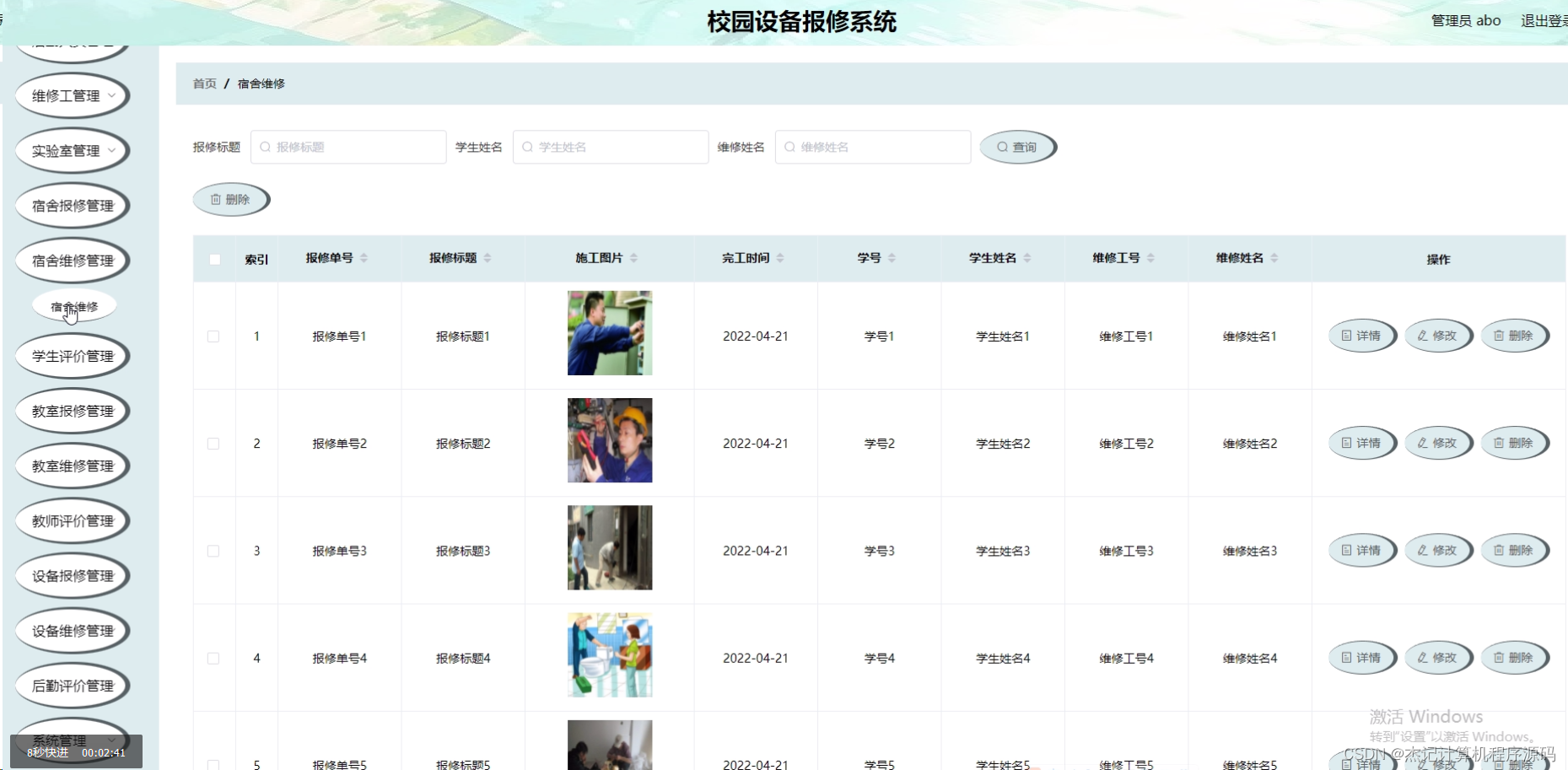
Task: Open 教室维修管理 sidebar menu
Action: (73, 466)
